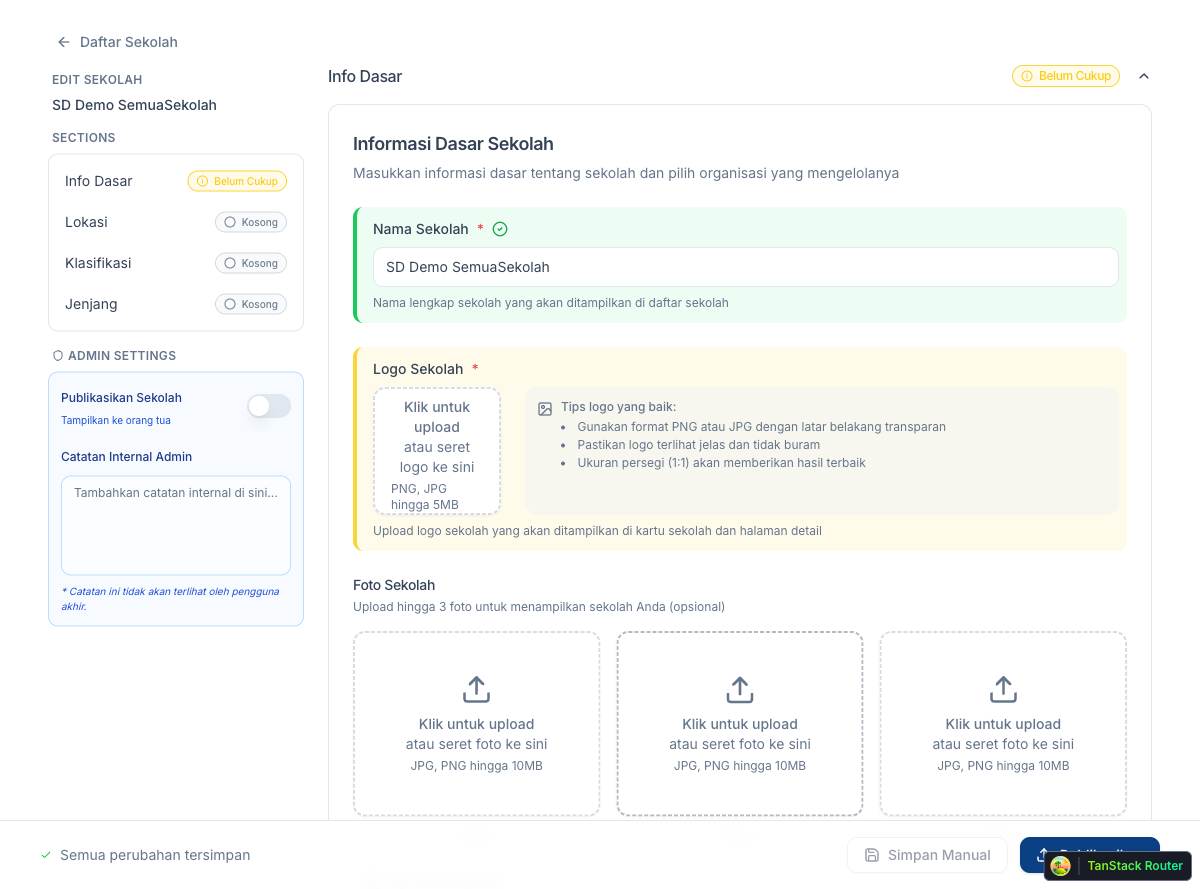Collapse the Info Dasar panel using the chevron
This screenshot has width=1200, height=889.
coord(1144,76)
